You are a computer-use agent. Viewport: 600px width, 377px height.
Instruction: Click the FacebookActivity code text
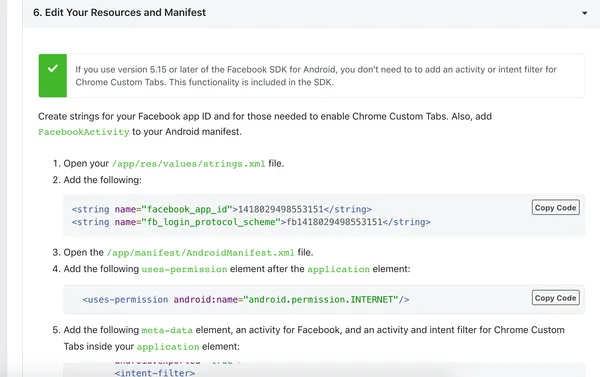(83, 132)
